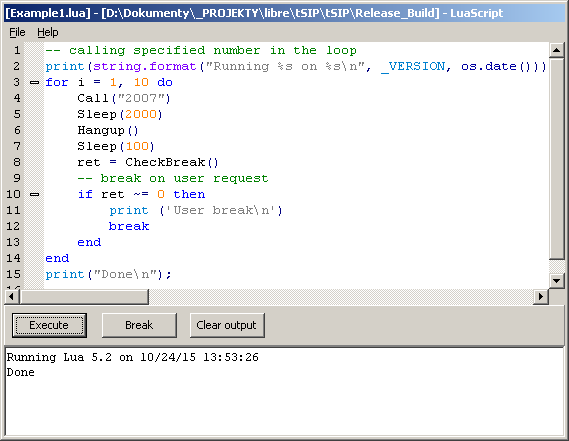Click the 'Done' line in output pane
569x441 pixels.
[x=21, y=372]
